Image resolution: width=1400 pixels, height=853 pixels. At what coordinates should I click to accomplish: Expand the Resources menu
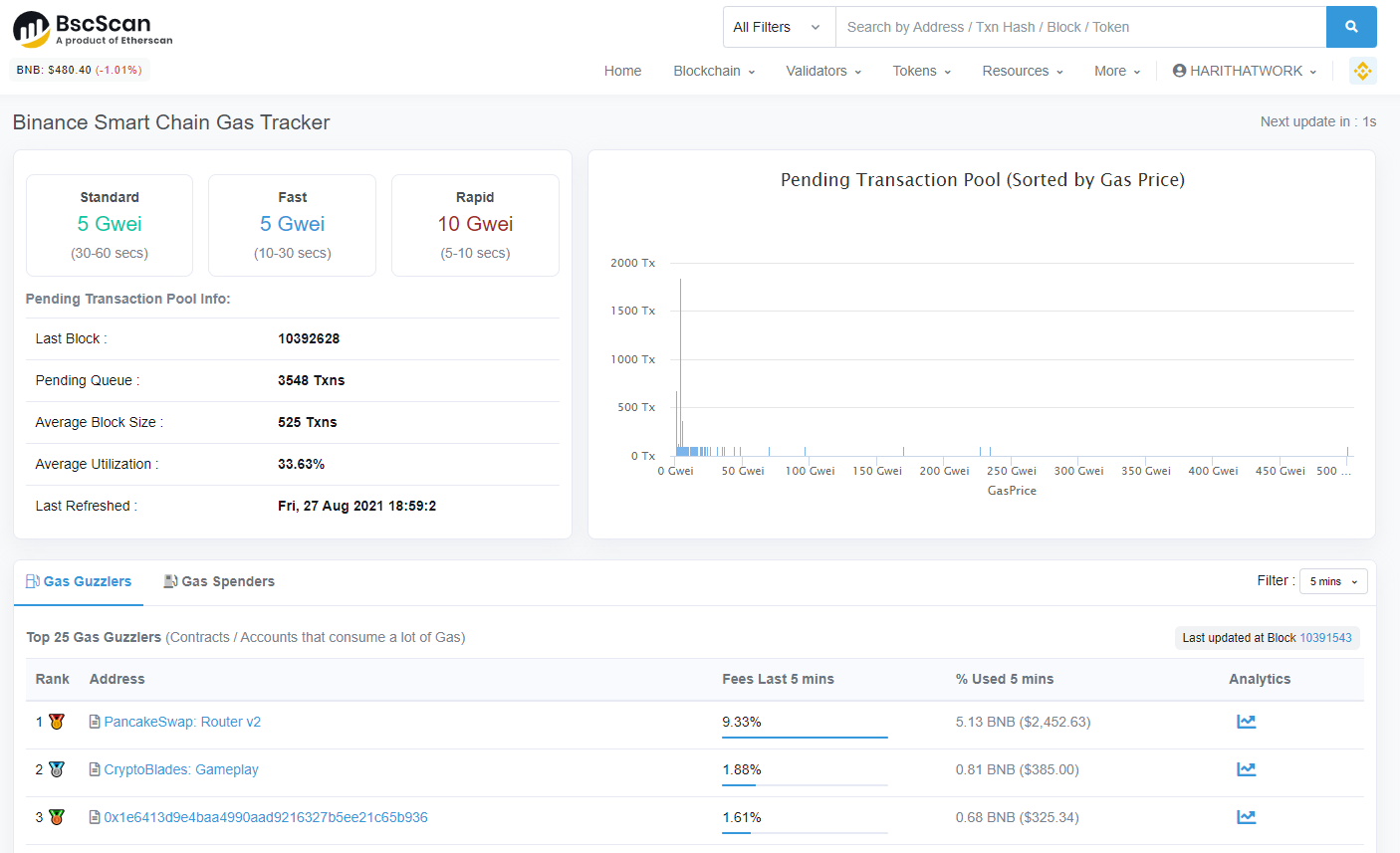tap(1023, 71)
